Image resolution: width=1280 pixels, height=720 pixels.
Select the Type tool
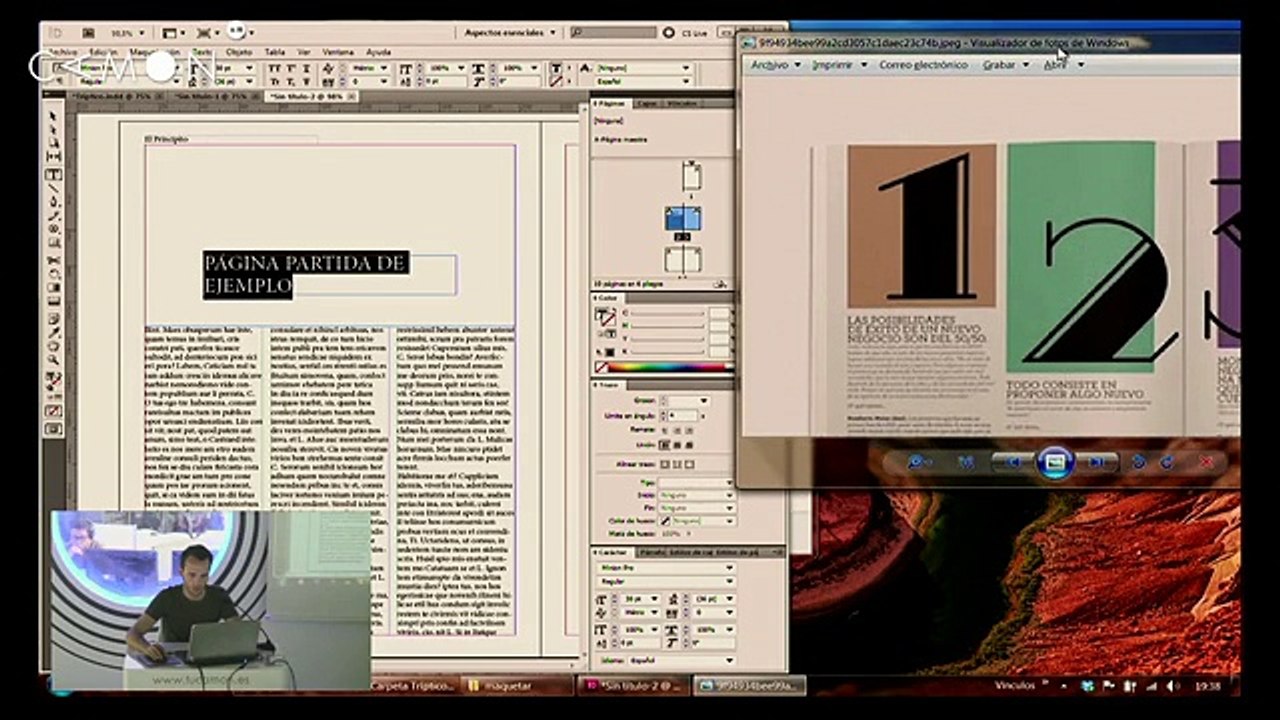click(53, 174)
